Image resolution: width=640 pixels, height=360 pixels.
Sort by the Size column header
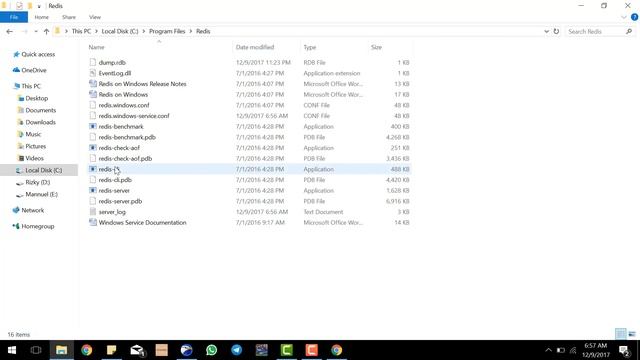(376, 47)
